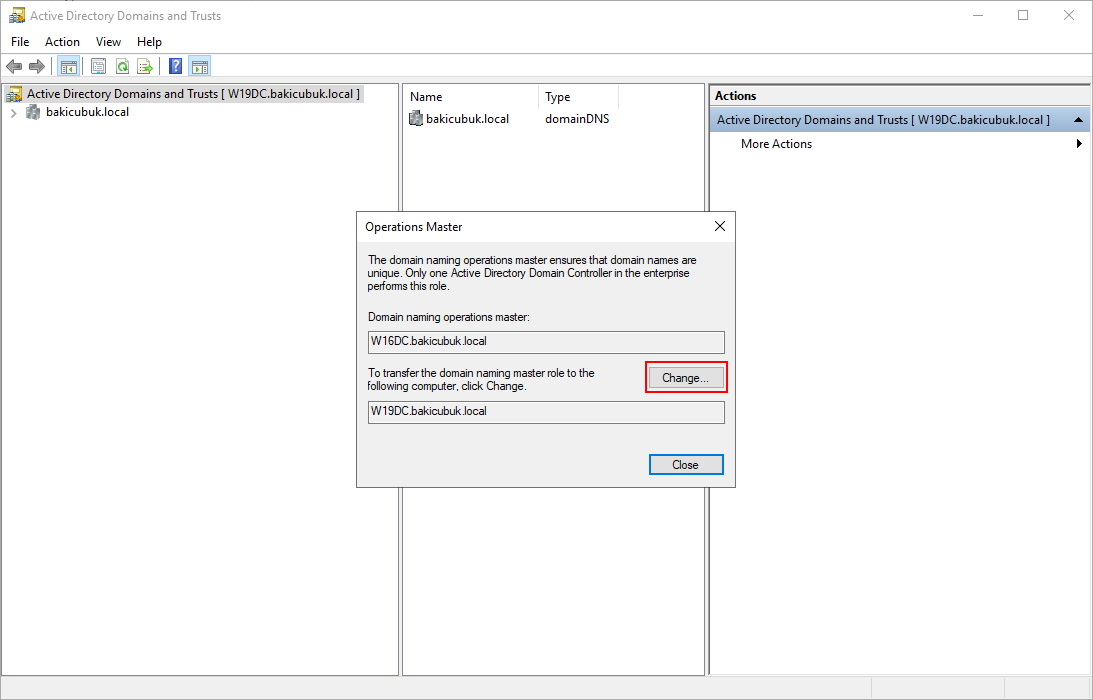
Task: Open Properties toolbar icon
Action: [x=98, y=66]
